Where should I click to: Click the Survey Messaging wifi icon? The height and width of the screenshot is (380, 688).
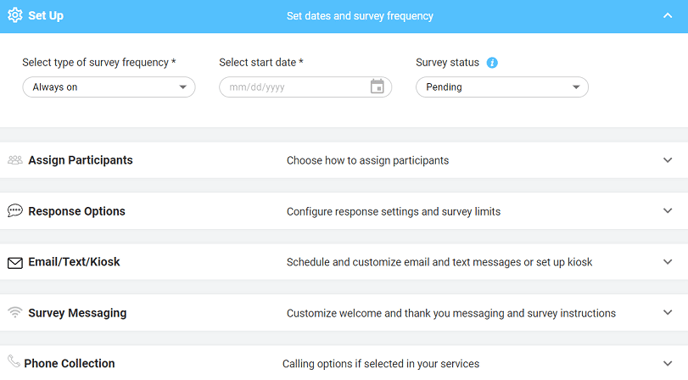15,312
